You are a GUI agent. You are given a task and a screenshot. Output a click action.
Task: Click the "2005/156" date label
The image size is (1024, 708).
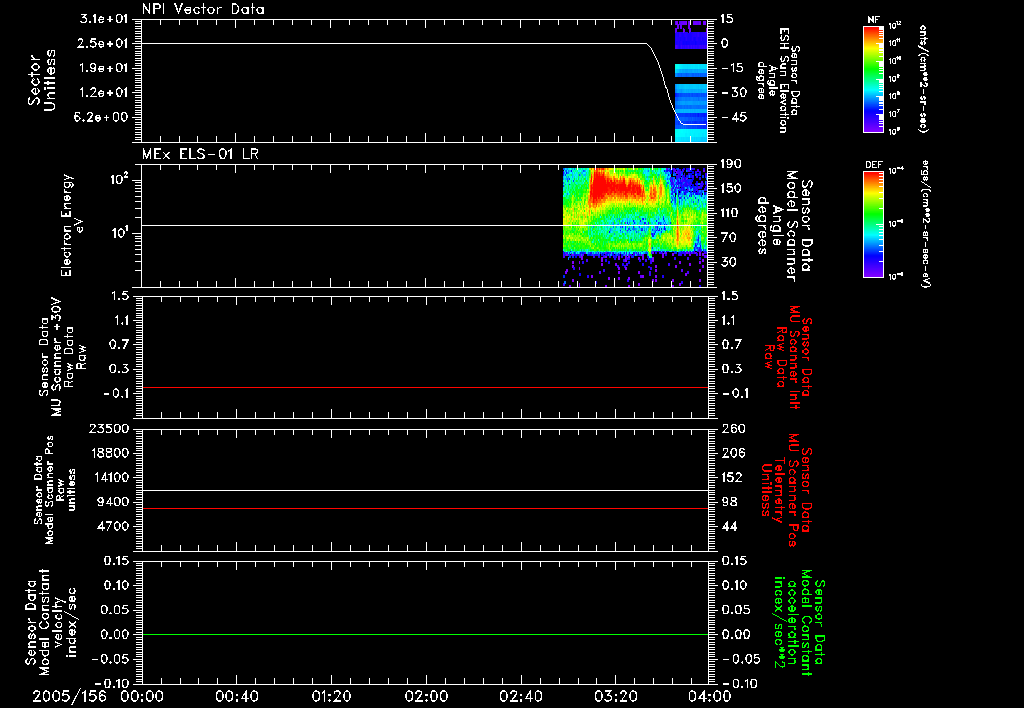69,696
